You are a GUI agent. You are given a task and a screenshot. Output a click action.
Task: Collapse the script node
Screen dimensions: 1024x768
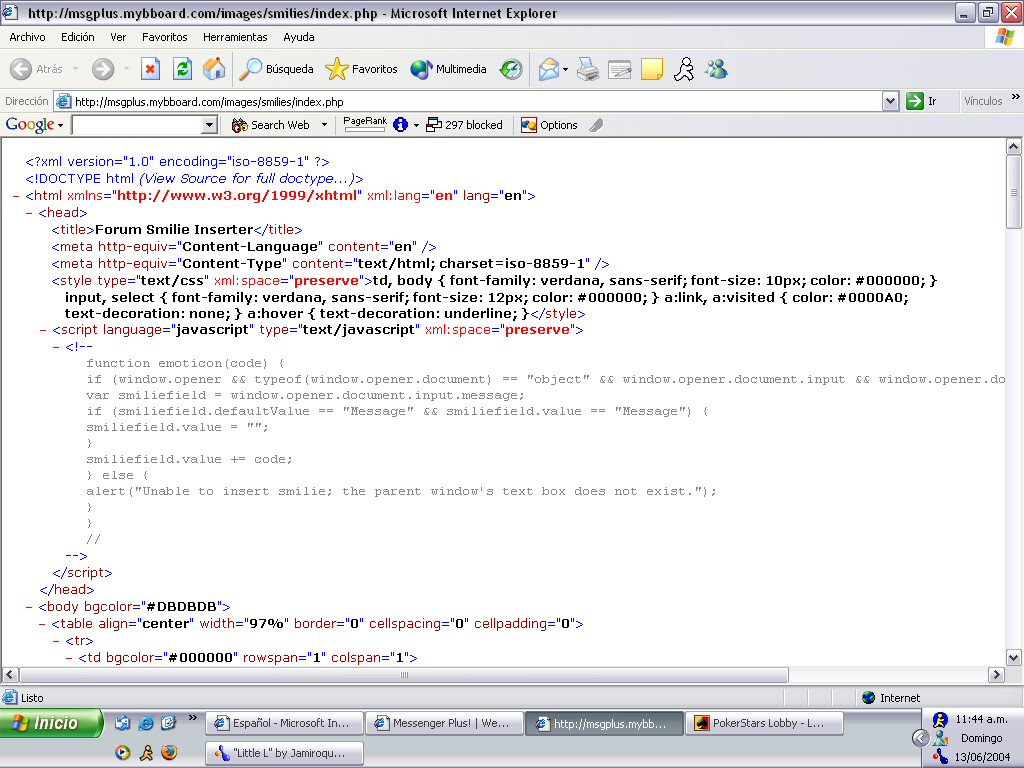tap(43, 330)
